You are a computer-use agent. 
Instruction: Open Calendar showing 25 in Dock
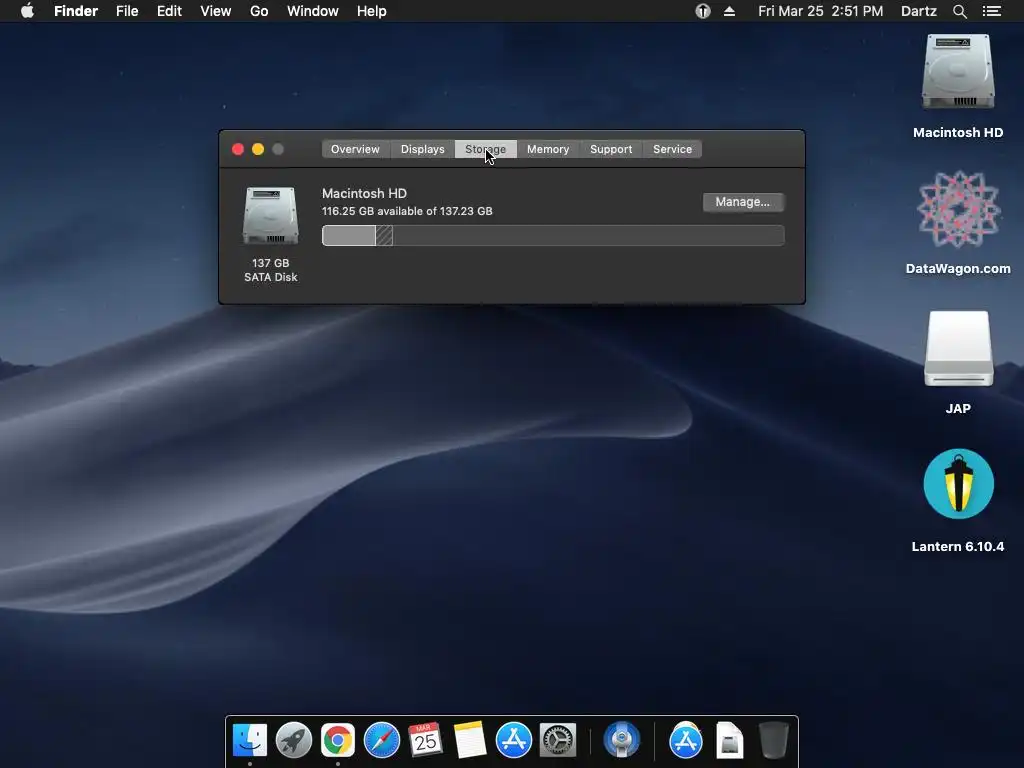[x=425, y=740]
